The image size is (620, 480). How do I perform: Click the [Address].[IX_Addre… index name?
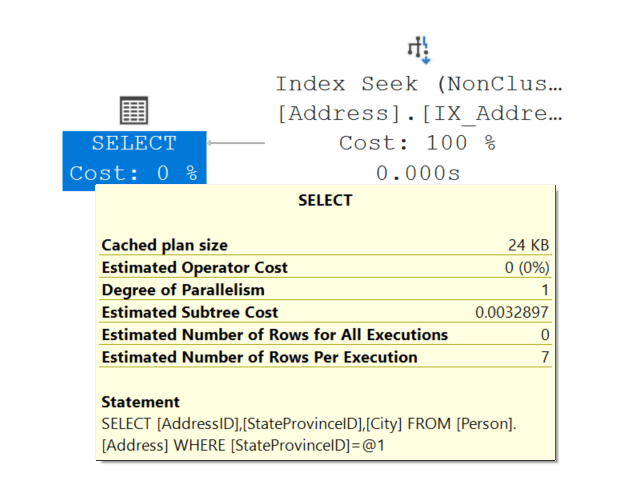[418, 113]
